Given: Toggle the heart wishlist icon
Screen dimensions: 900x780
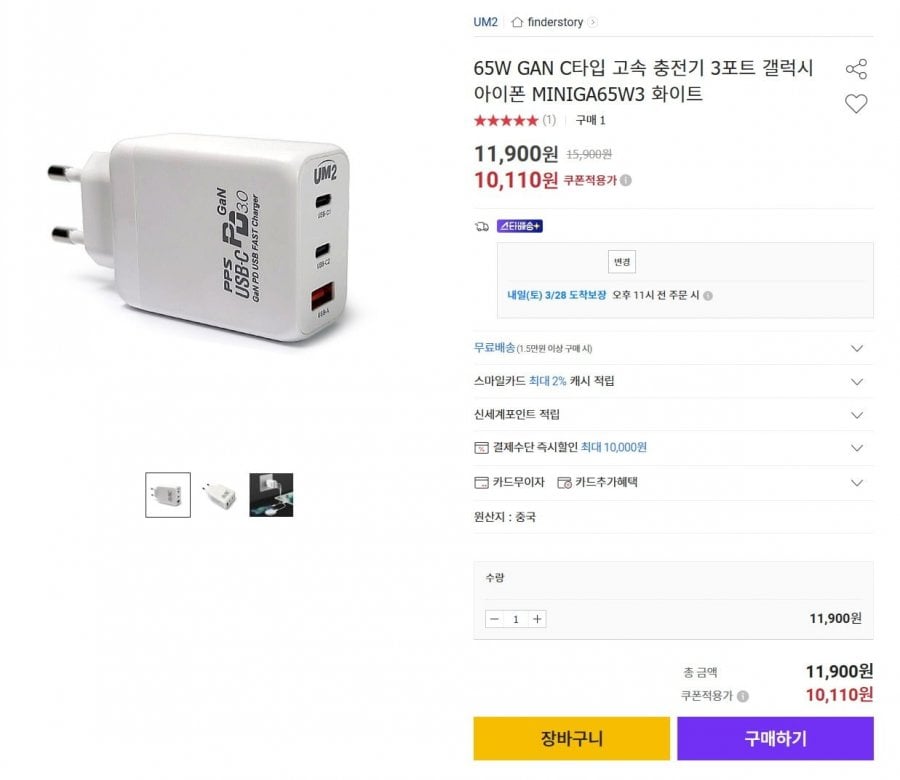Looking at the screenshot, I should point(856,102).
